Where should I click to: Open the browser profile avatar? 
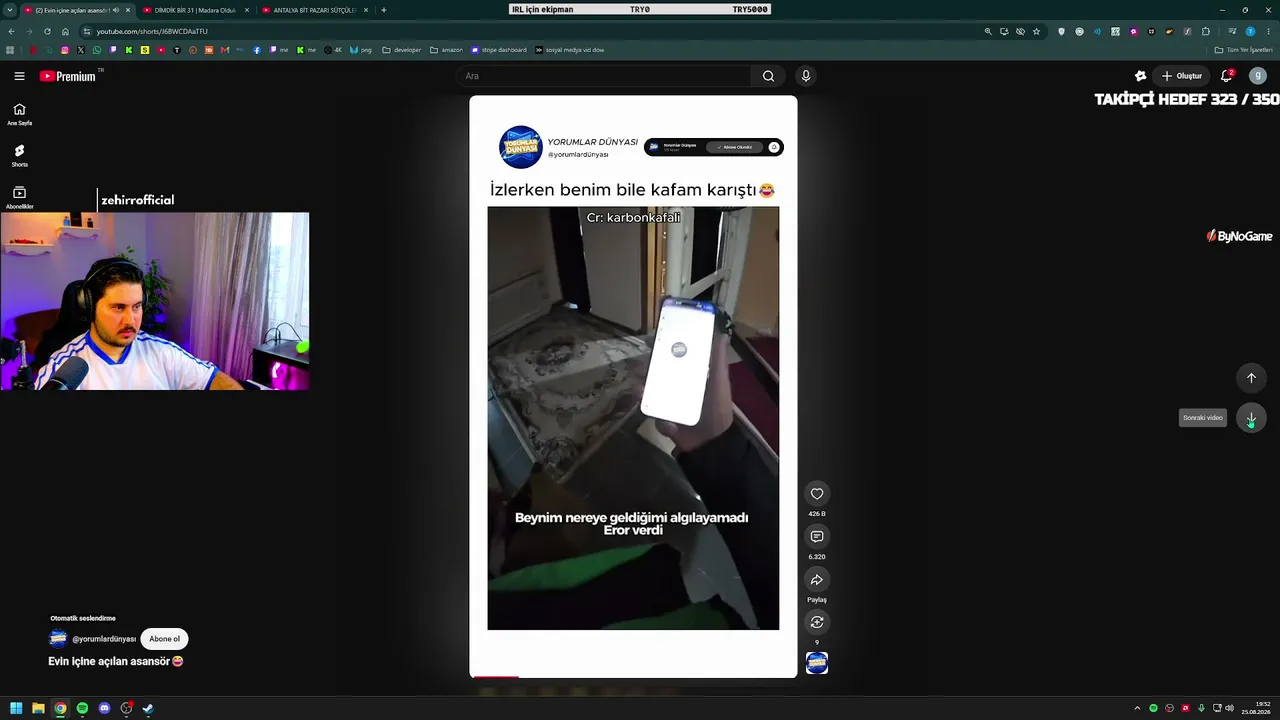coord(1250,31)
